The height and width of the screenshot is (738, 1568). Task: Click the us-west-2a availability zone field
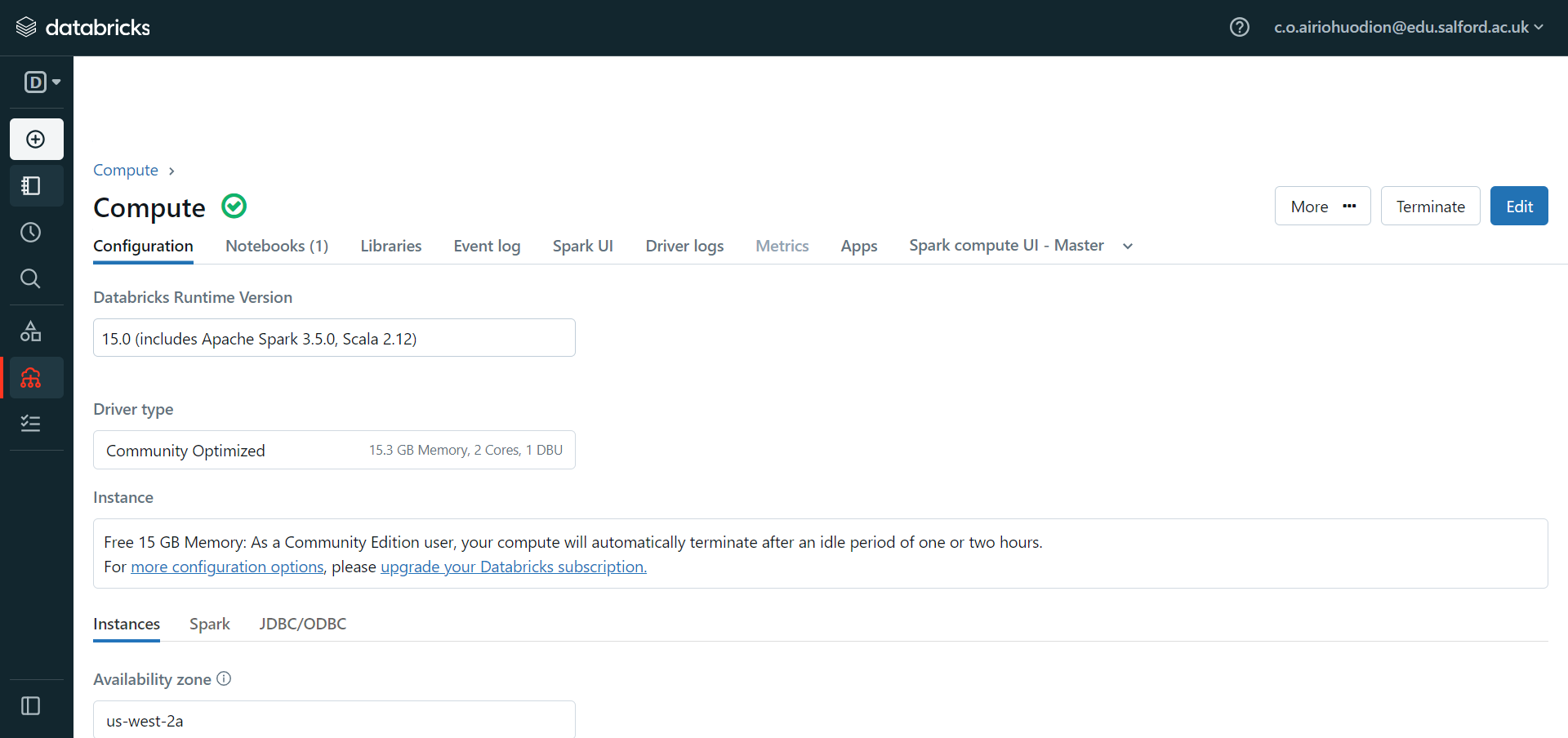pos(334,719)
